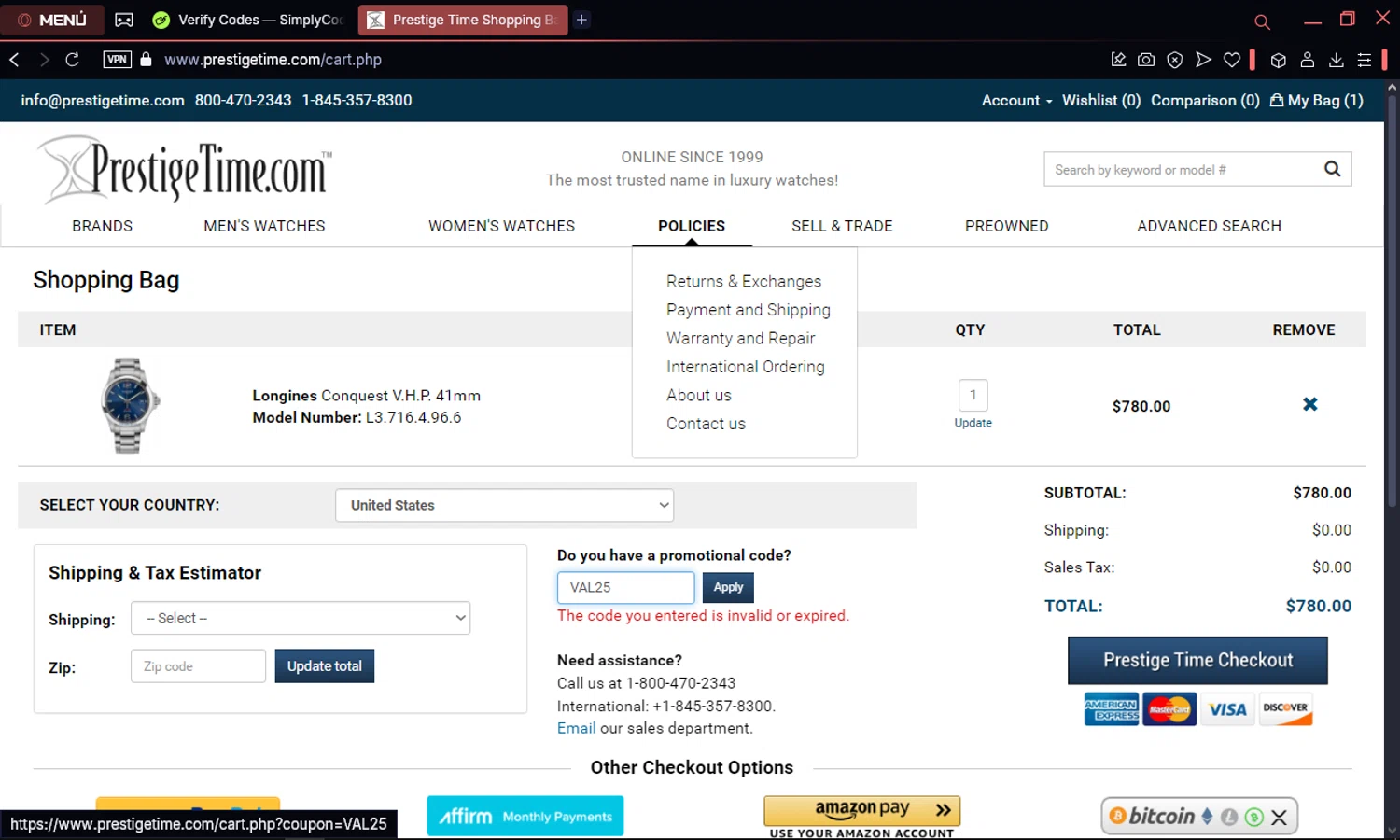
Task: Click the Affirm Monthly Payments button
Action: tap(525, 816)
